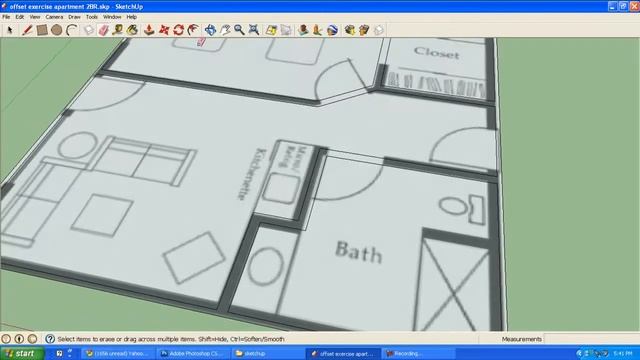Preview model in Google Earth icon

(x=332, y=30)
